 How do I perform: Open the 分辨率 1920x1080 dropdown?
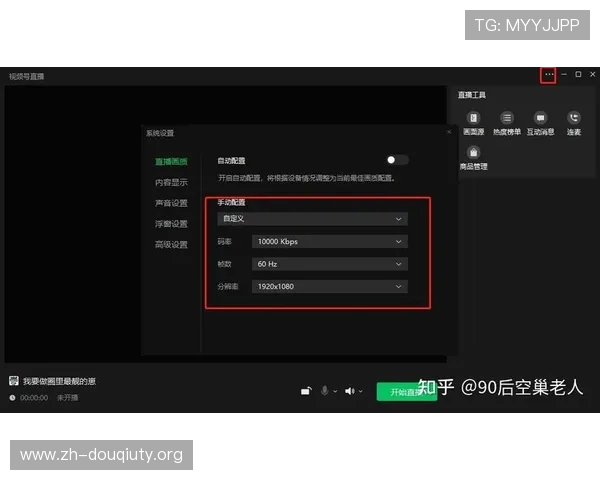[x=330, y=286]
